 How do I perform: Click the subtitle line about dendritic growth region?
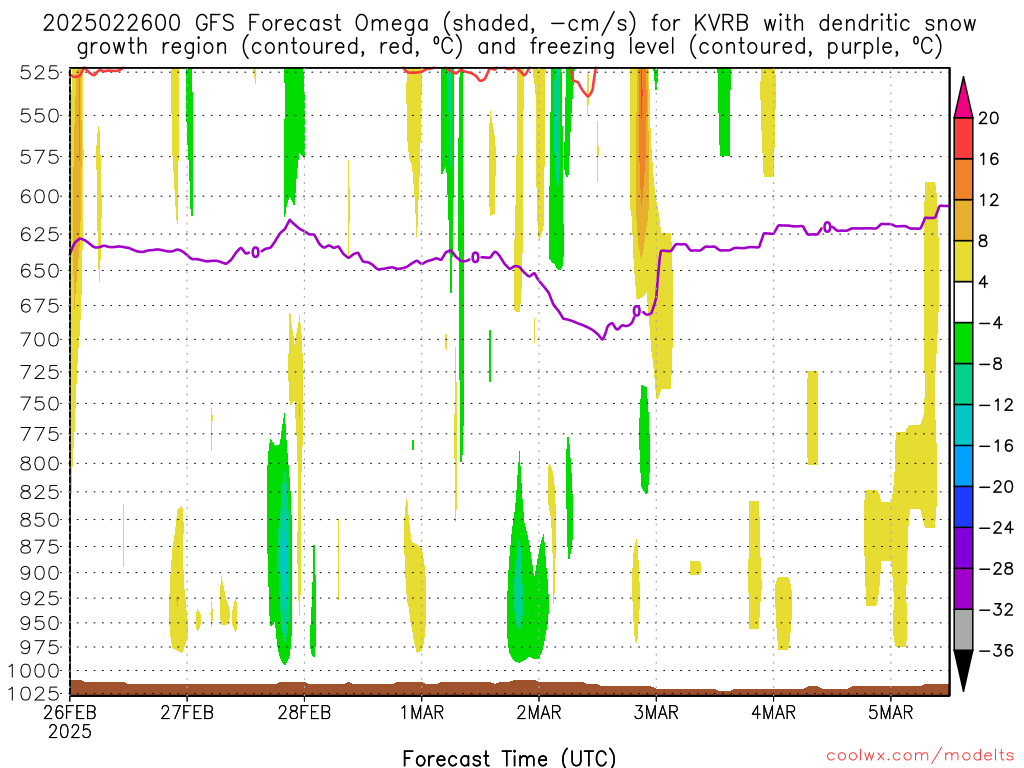pos(509,47)
